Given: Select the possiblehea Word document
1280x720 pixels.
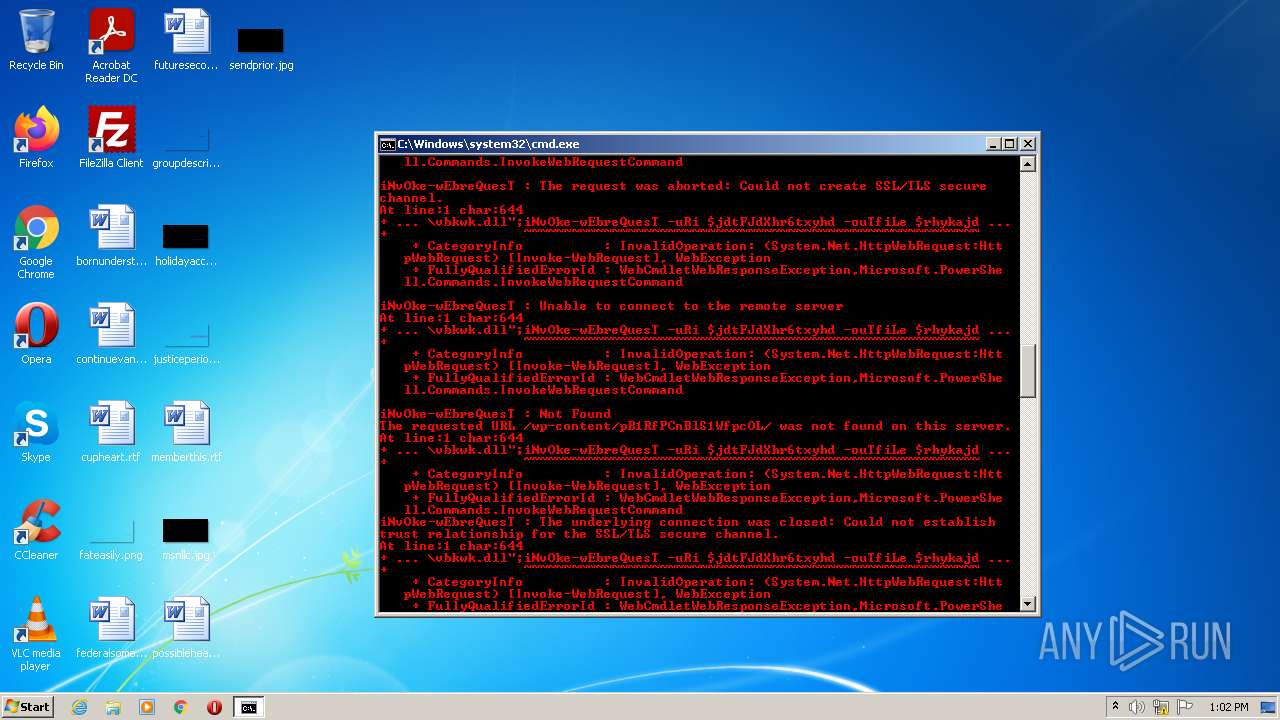Looking at the screenshot, I should coord(186,628).
